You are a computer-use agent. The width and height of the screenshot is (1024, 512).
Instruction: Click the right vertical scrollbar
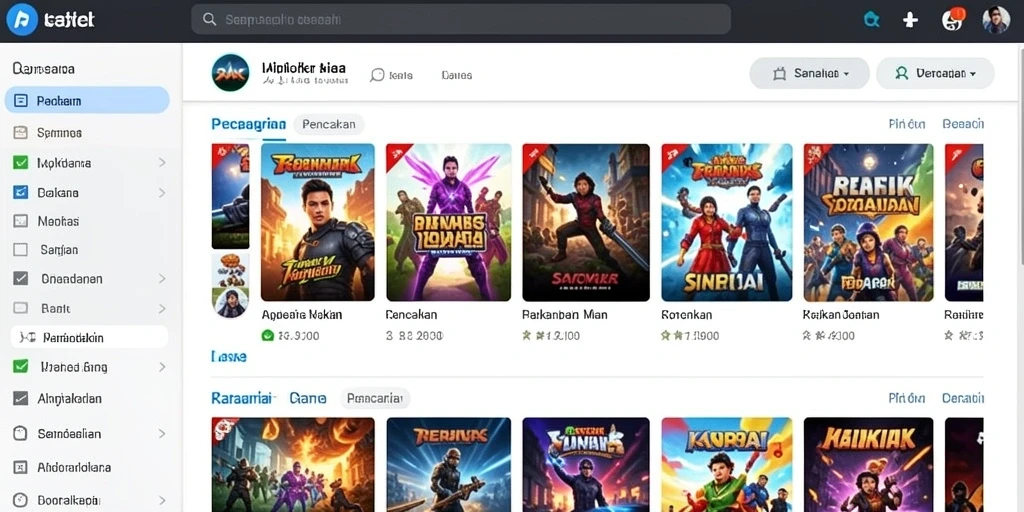click(1020, 278)
